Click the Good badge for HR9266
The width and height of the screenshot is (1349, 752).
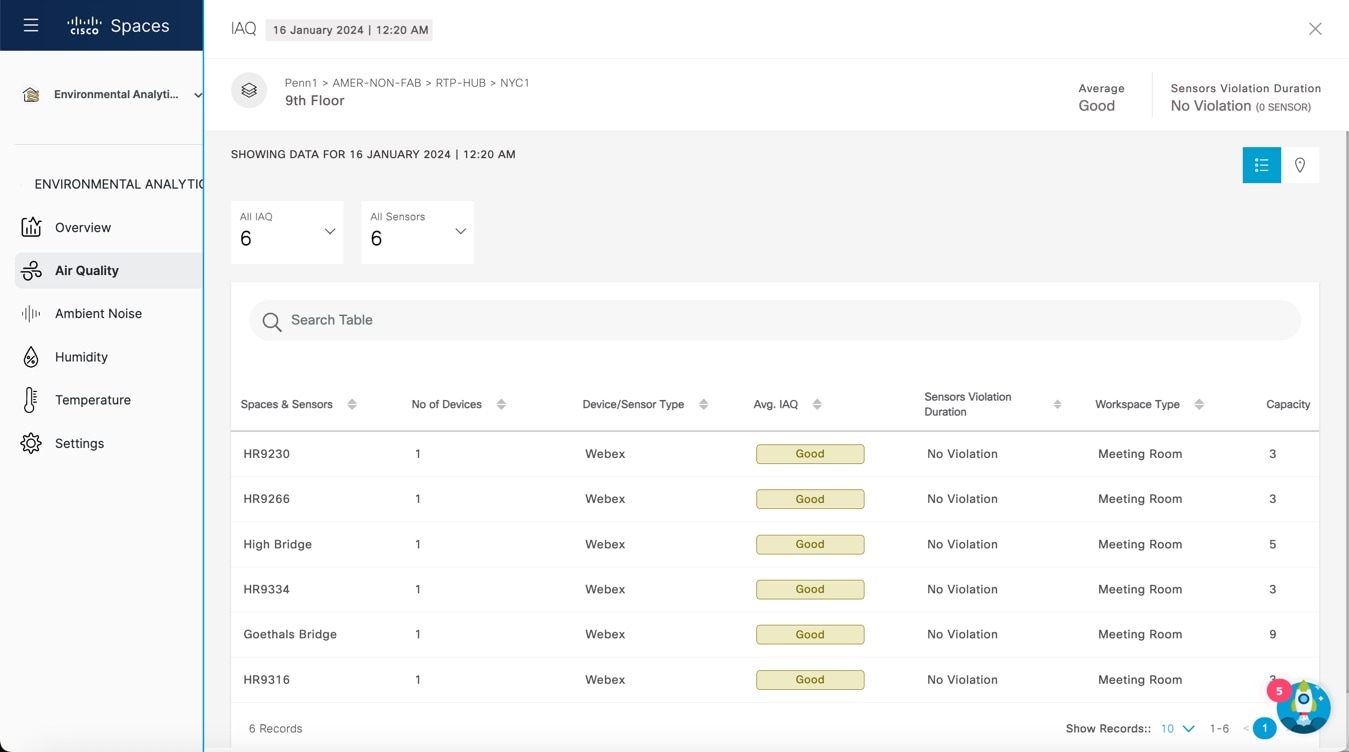(x=810, y=499)
